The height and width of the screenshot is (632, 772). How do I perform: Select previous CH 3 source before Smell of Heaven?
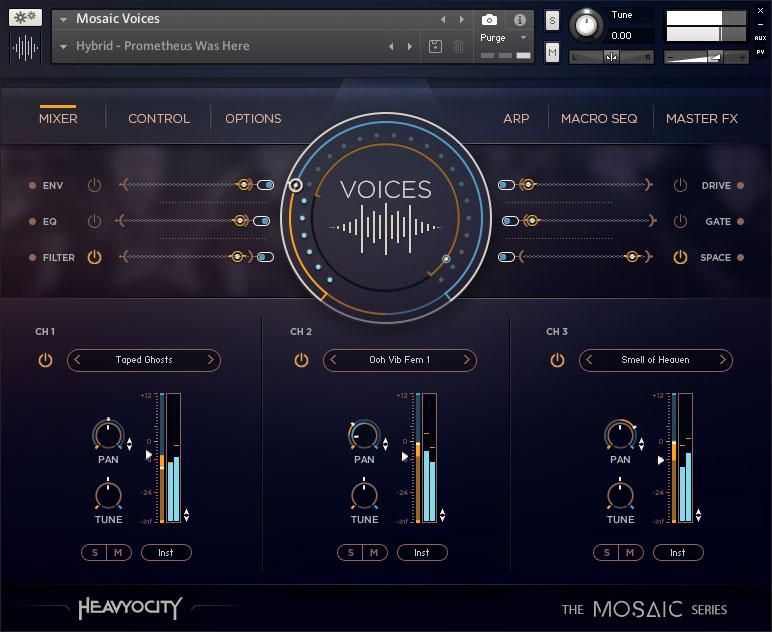(589, 360)
